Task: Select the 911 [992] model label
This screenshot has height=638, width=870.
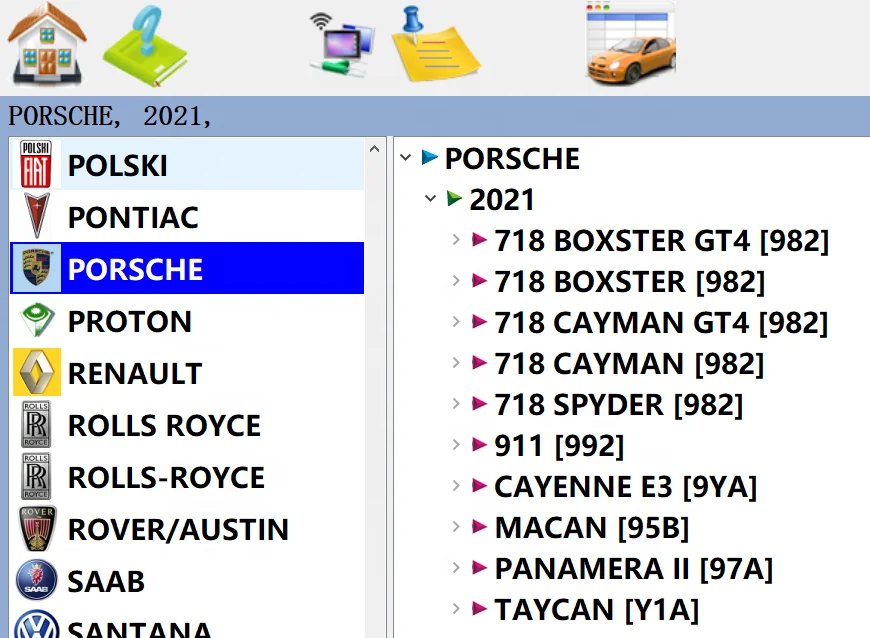Action: pyautogui.click(x=559, y=445)
